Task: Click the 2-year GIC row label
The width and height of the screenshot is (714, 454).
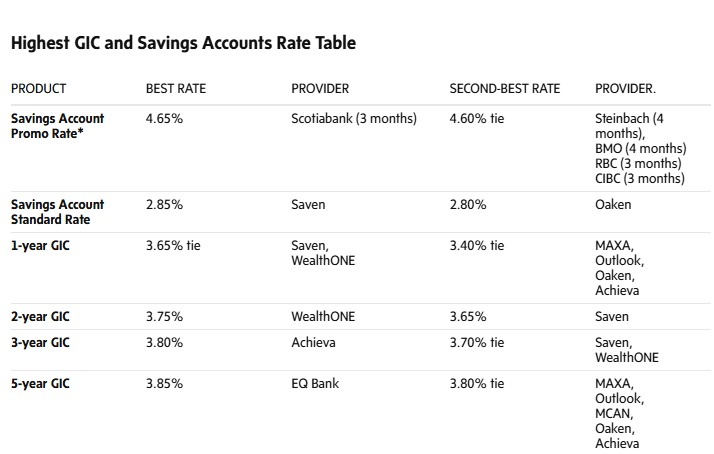Action: click(x=40, y=317)
